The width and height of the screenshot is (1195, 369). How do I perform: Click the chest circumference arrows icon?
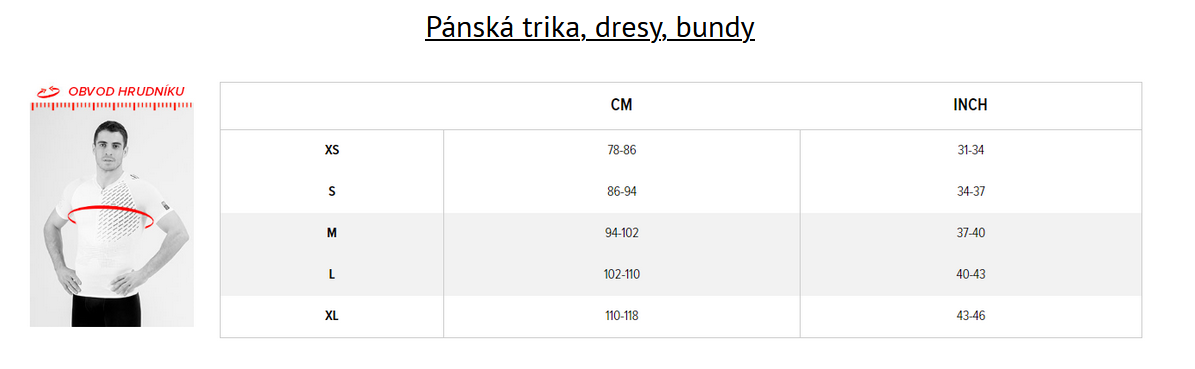49,91
